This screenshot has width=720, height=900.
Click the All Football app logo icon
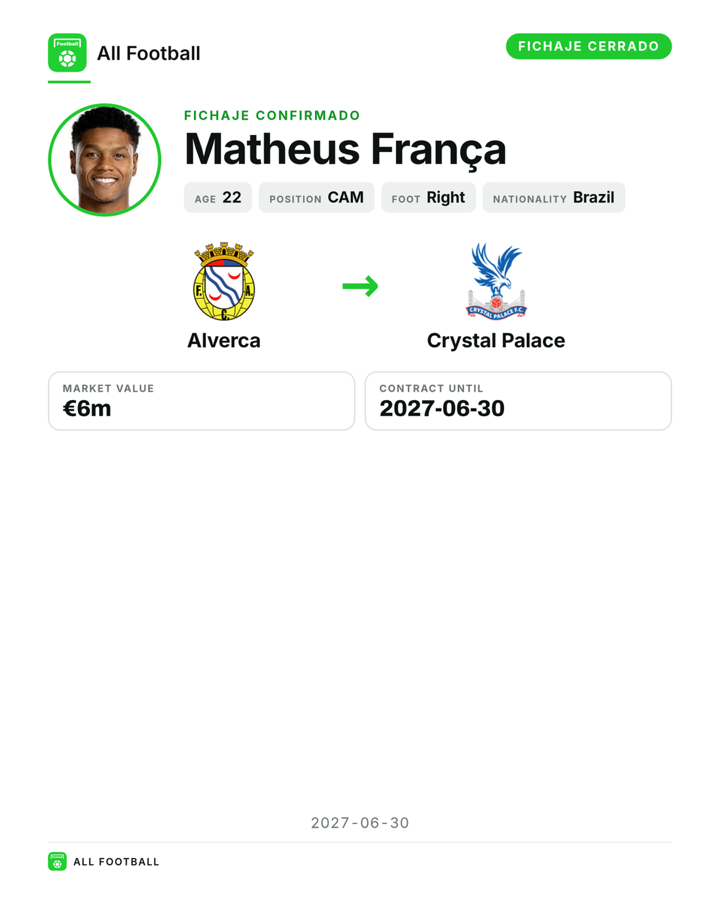(67, 53)
